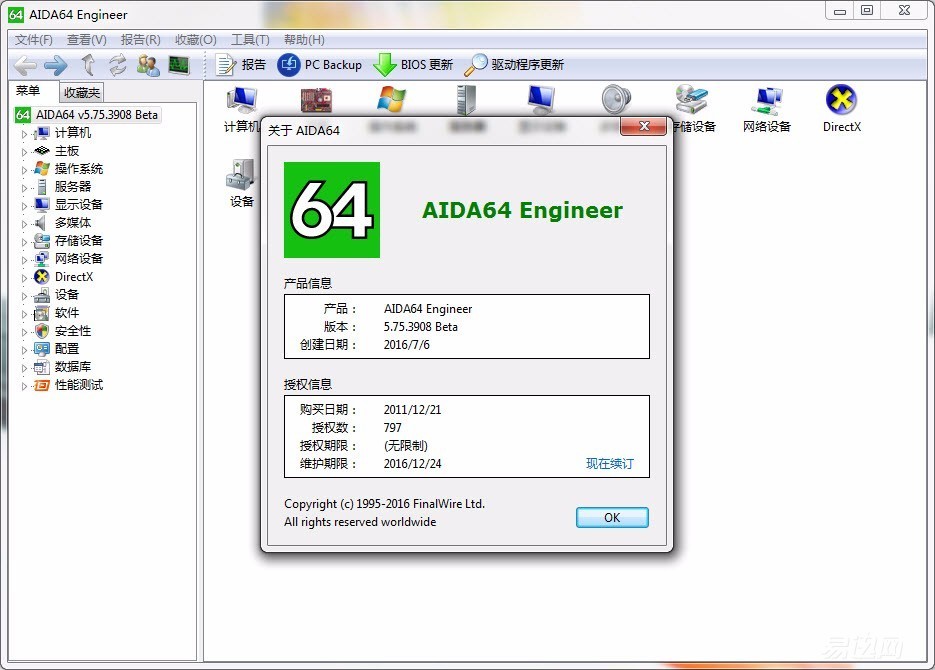Screen dimensions: 935x670
Task: Open the 存储设备 storage icon in main pane
Action: (692, 109)
